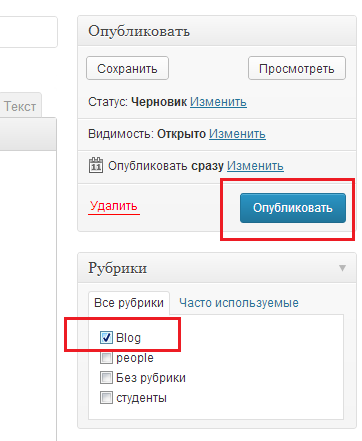Click the blue Опубликовать button

point(293,208)
